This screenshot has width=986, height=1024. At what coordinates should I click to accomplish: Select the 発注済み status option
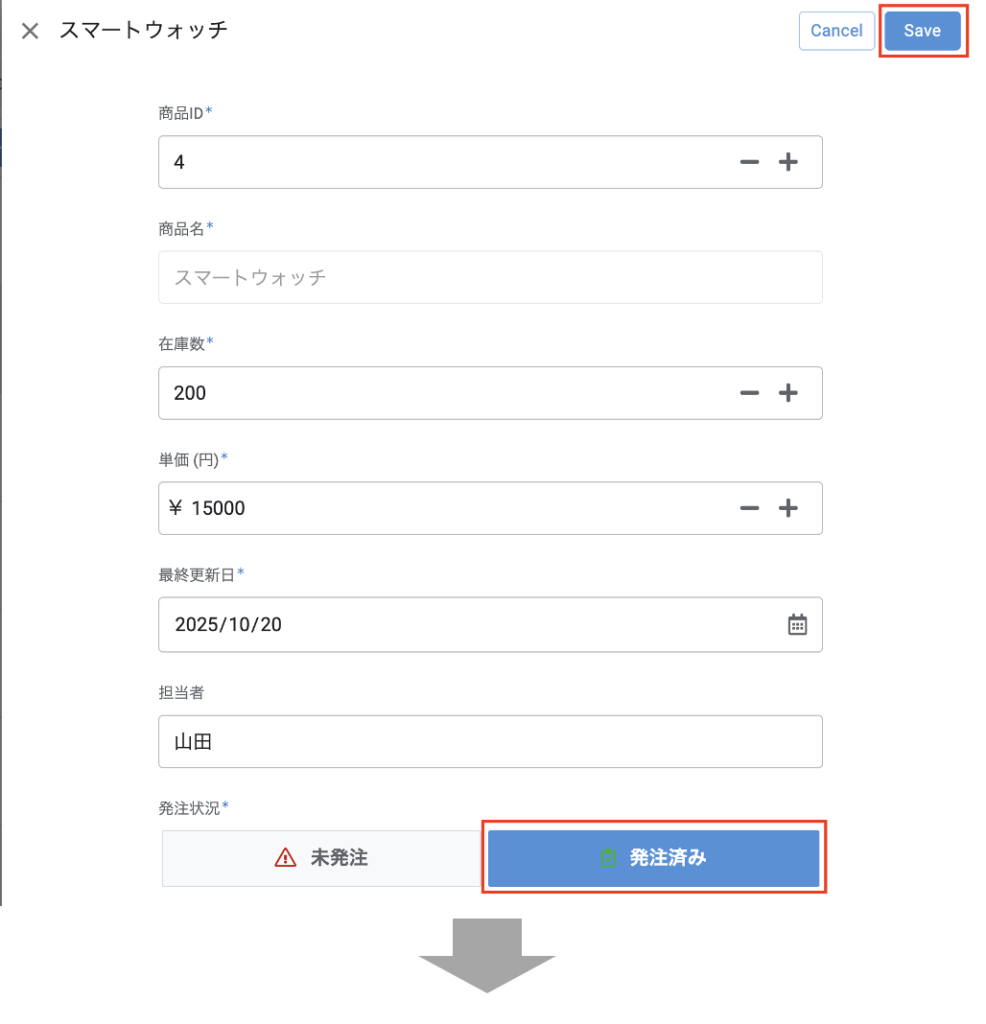click(x=654, y=858)
